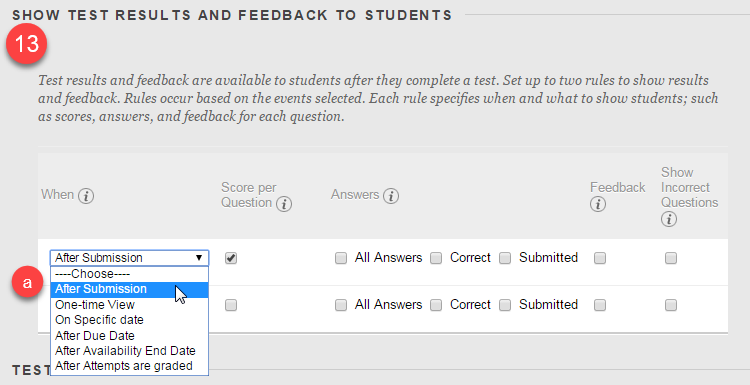750x385 pixels.
Task: Click the Score per Question info icon
Action: pos(284,204)
